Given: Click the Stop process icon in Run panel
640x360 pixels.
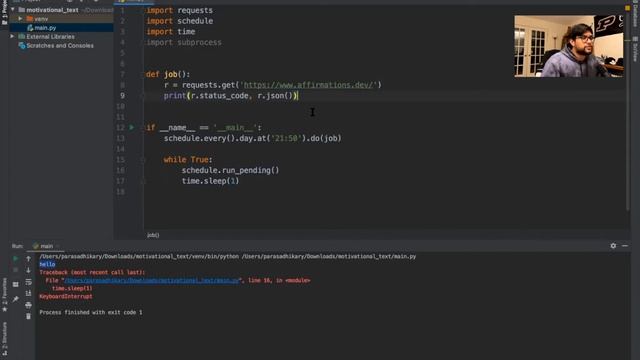Looking at the screenshot, I should [16, 270].
